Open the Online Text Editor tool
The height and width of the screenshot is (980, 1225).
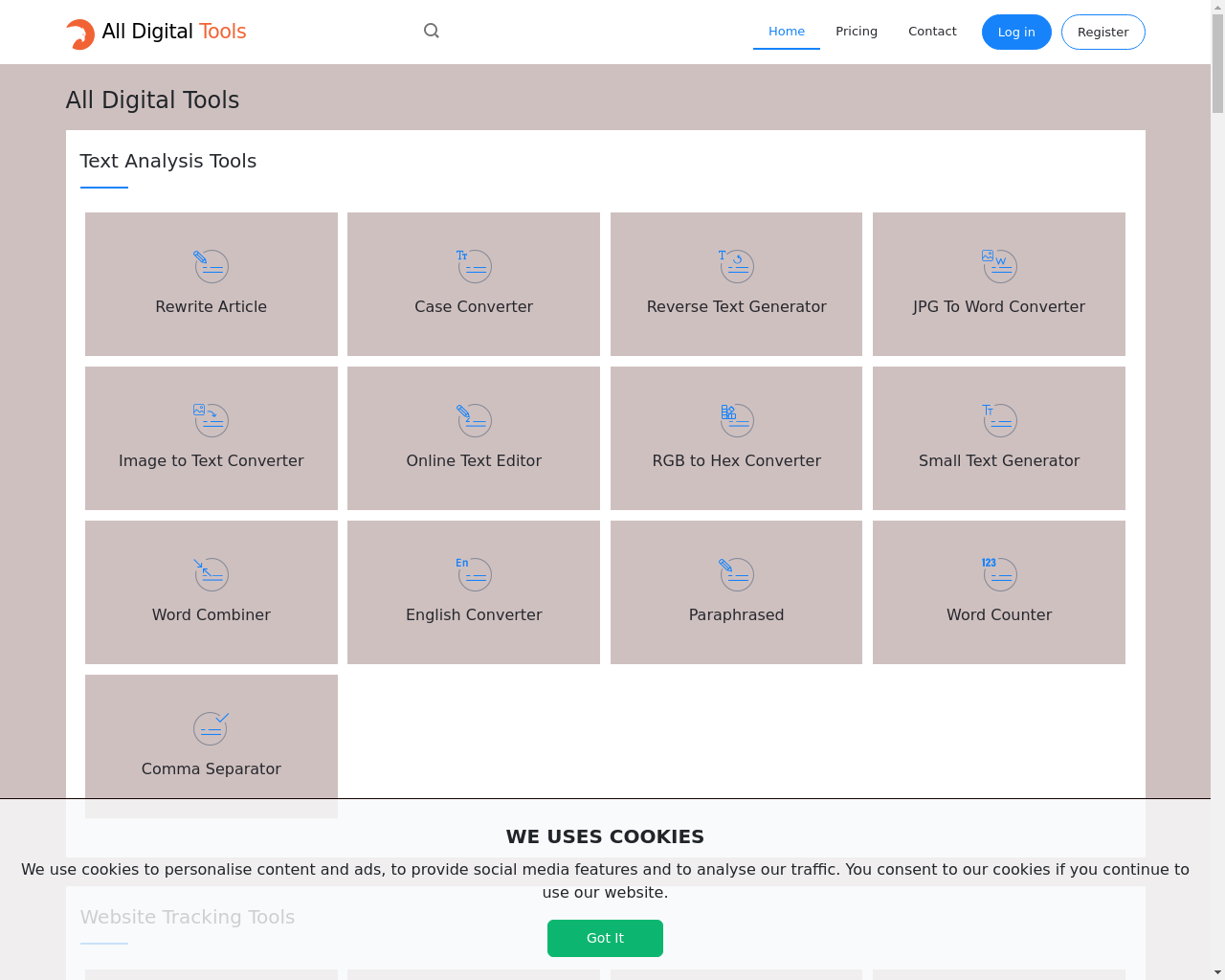474,438
